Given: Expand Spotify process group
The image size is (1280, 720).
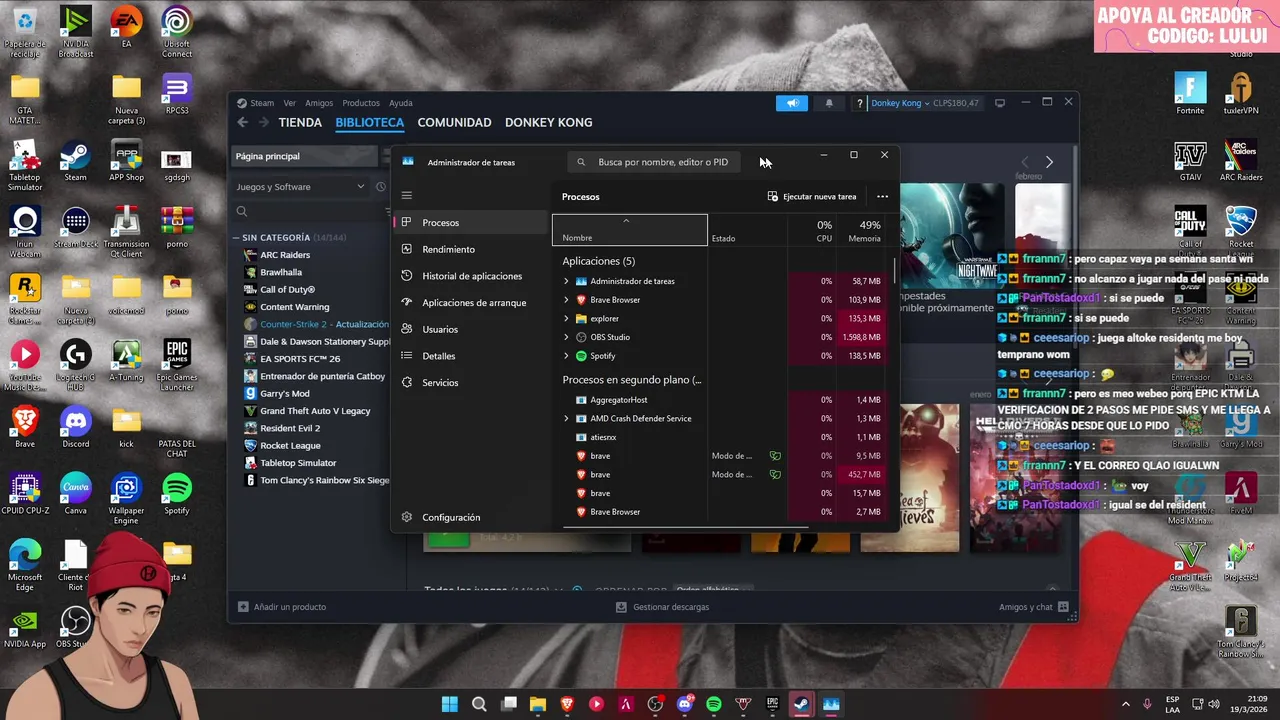Looking at the screenshot, I should pos(566,356).
